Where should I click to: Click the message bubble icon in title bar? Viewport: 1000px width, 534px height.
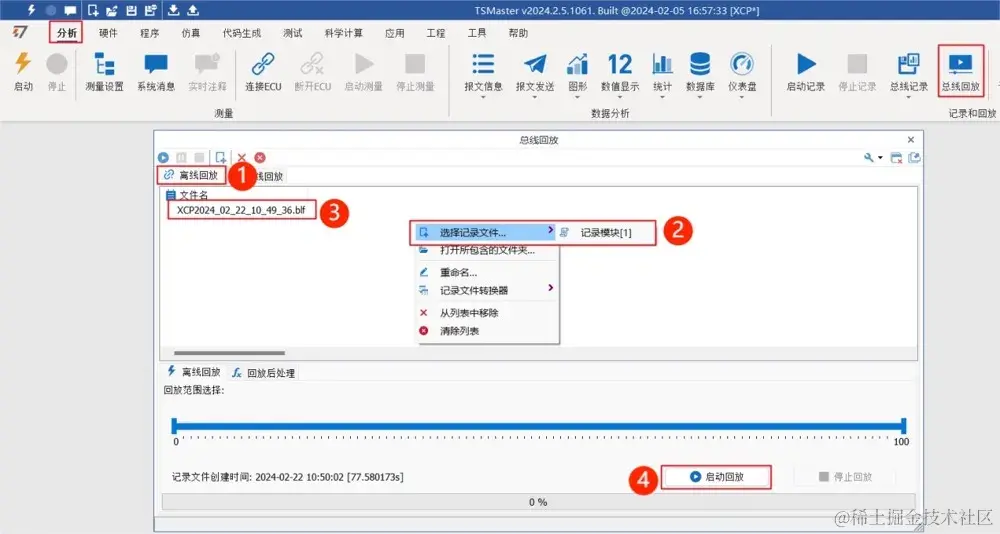70,10
